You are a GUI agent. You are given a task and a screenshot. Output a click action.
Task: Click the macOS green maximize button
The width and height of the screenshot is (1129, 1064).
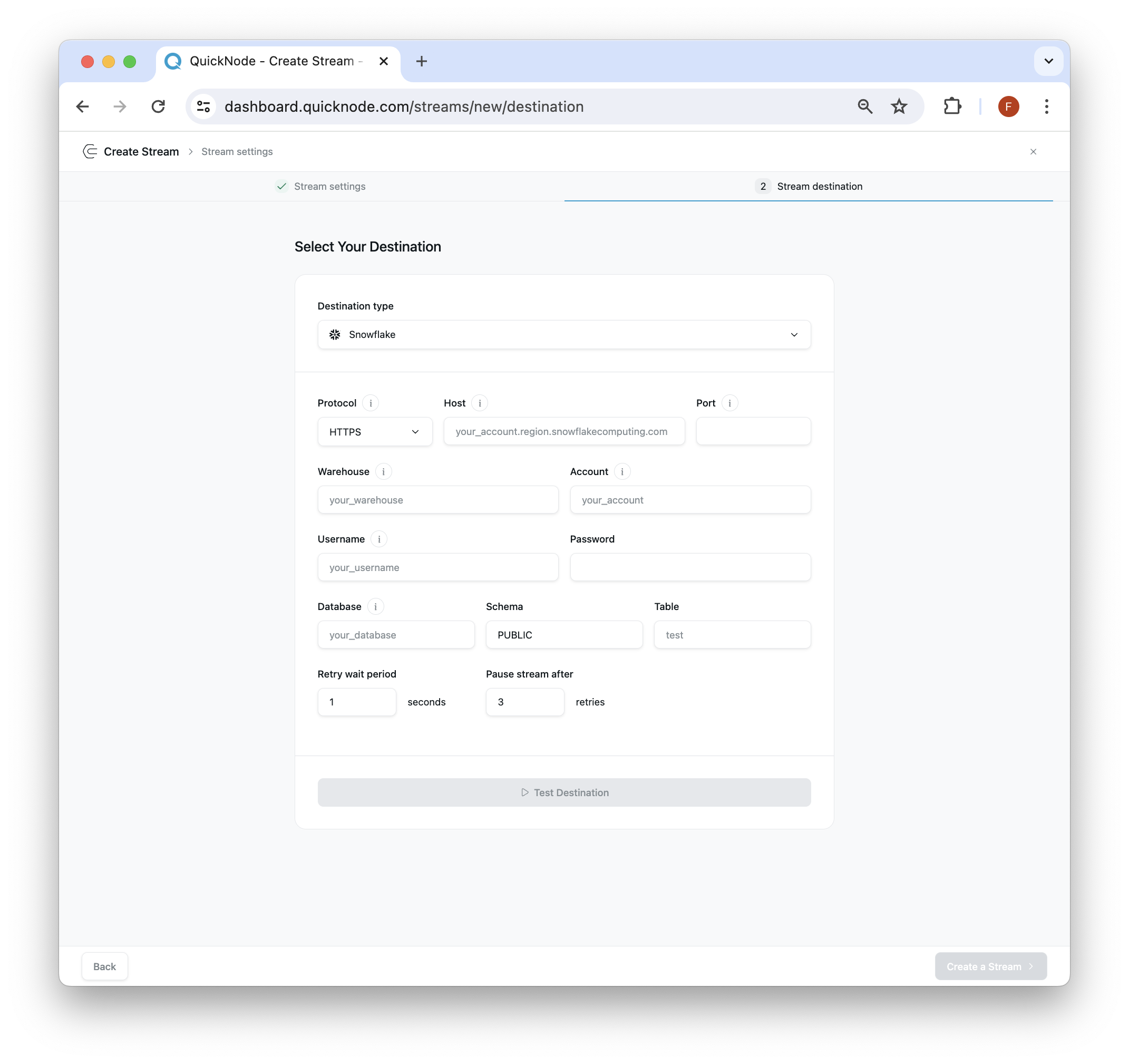pos(130,61)
